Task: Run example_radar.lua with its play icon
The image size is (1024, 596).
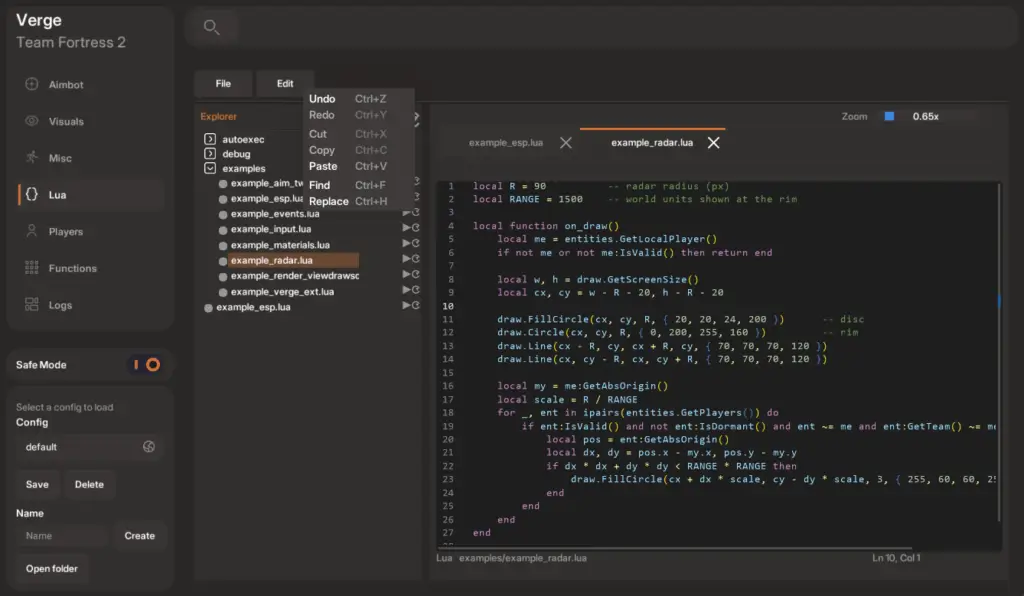Action: pos(406,259)
